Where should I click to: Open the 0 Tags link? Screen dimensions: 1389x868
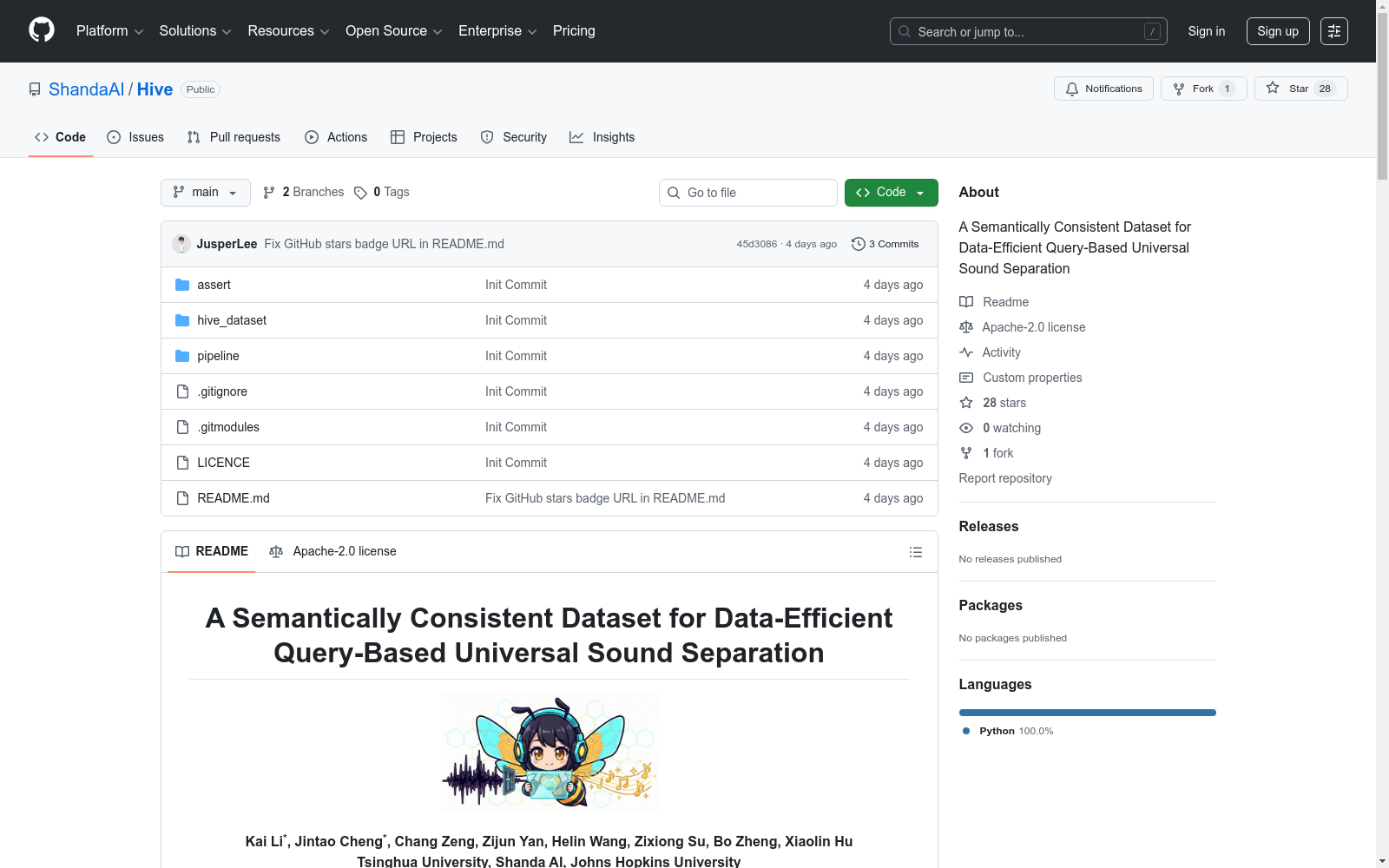click(382, 193)
